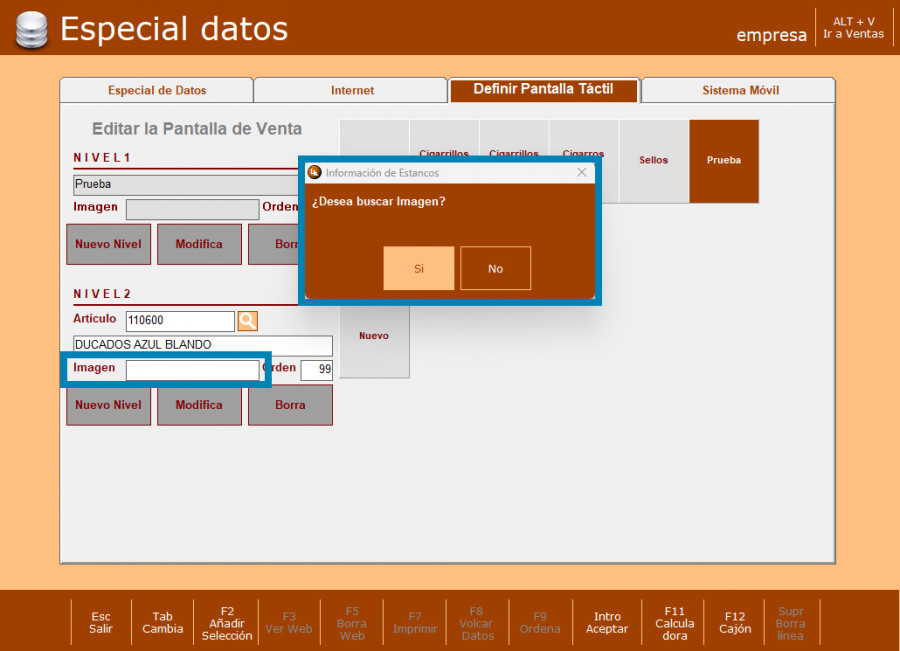
Task: Click the Artículo code input field
Action: click(180, 321)
